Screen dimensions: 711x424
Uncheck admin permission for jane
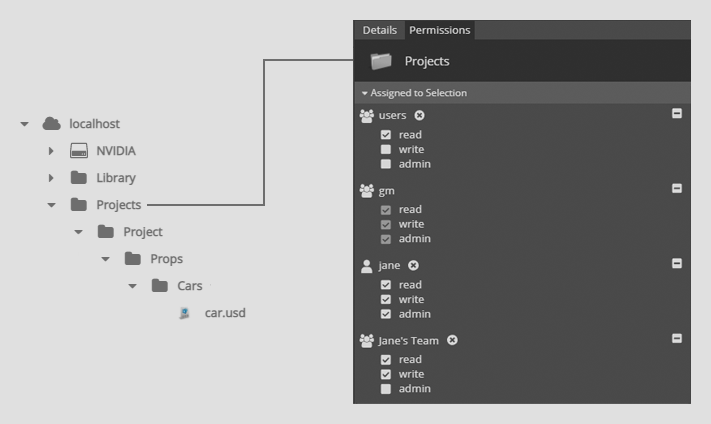pos(386,314)
